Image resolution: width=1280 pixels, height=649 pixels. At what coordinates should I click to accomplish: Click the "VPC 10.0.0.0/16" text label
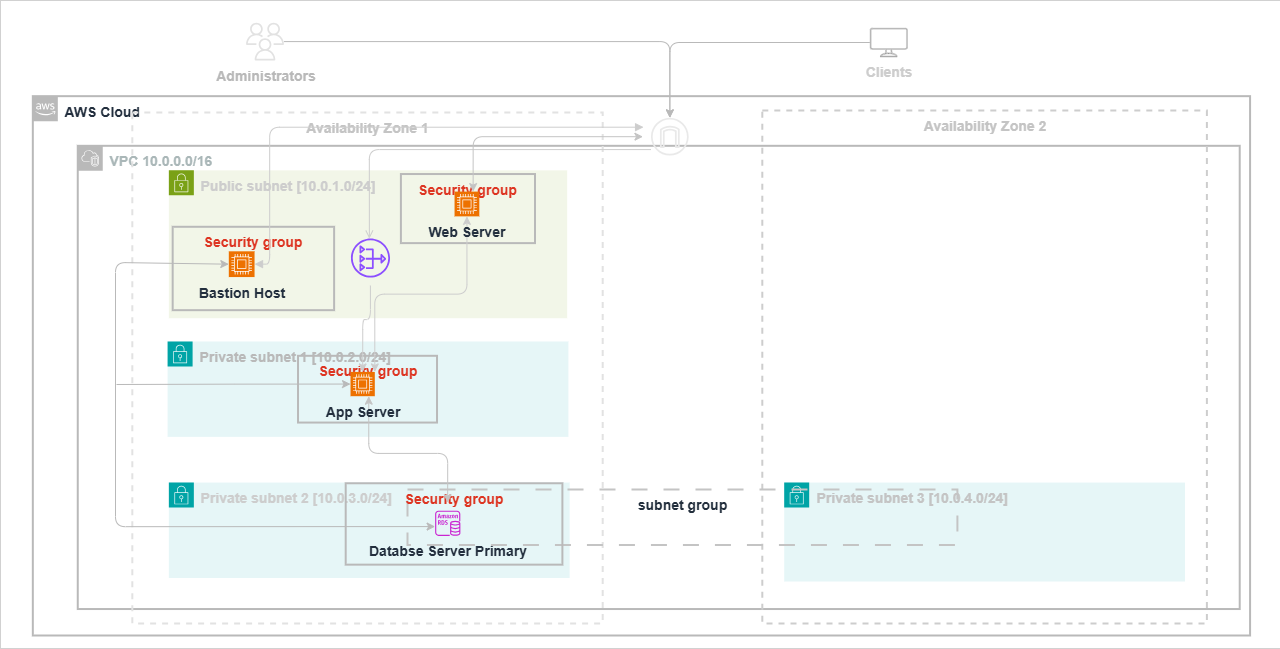click(x=160, y=161)
